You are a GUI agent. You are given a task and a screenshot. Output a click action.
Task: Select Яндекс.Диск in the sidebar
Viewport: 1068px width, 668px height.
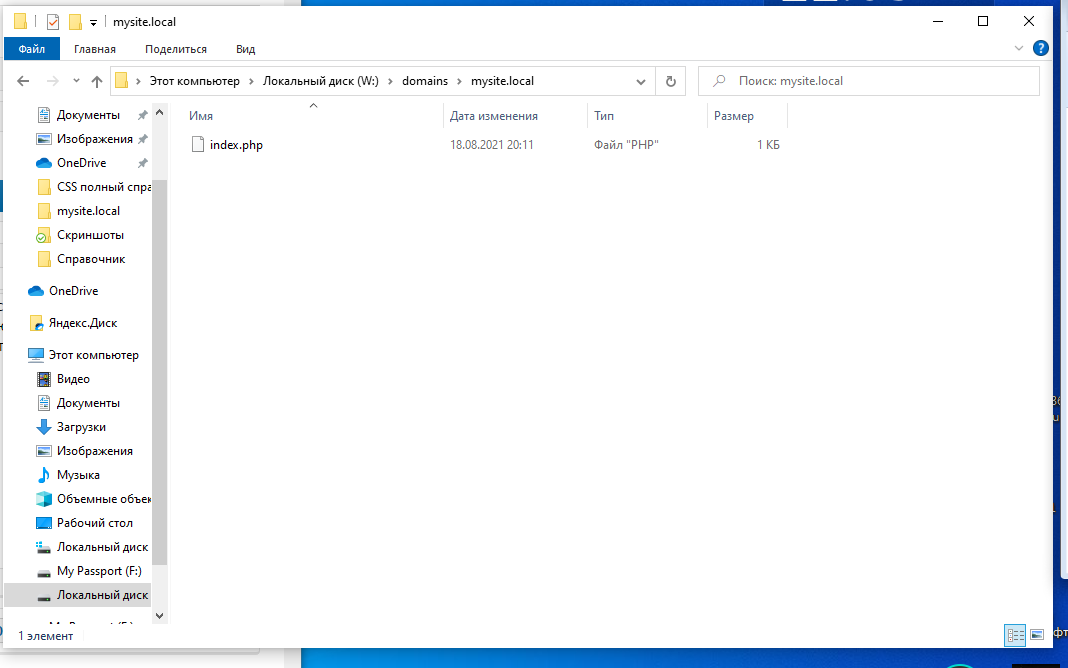82,323
